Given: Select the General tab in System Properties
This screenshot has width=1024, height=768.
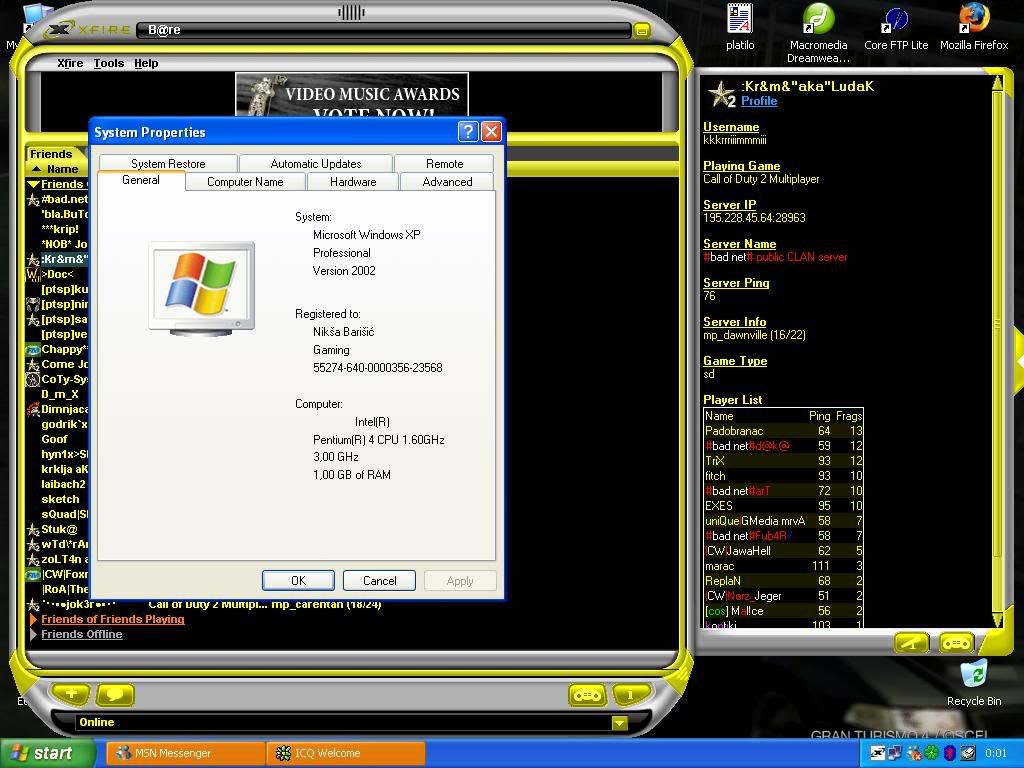Looking at the screenshot, I should click(x=140, y=180).
